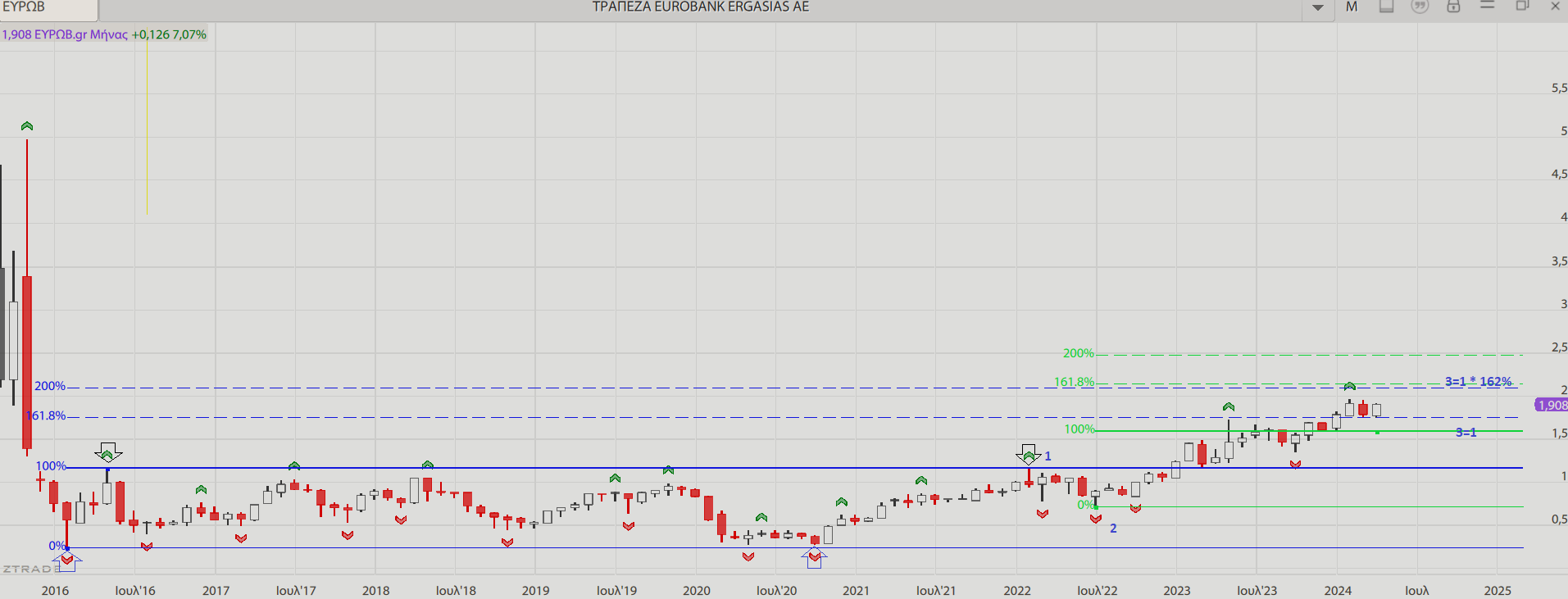Select the green 0% Fibonacci label
The image size is (1568, 599).
coord(1086,505)
